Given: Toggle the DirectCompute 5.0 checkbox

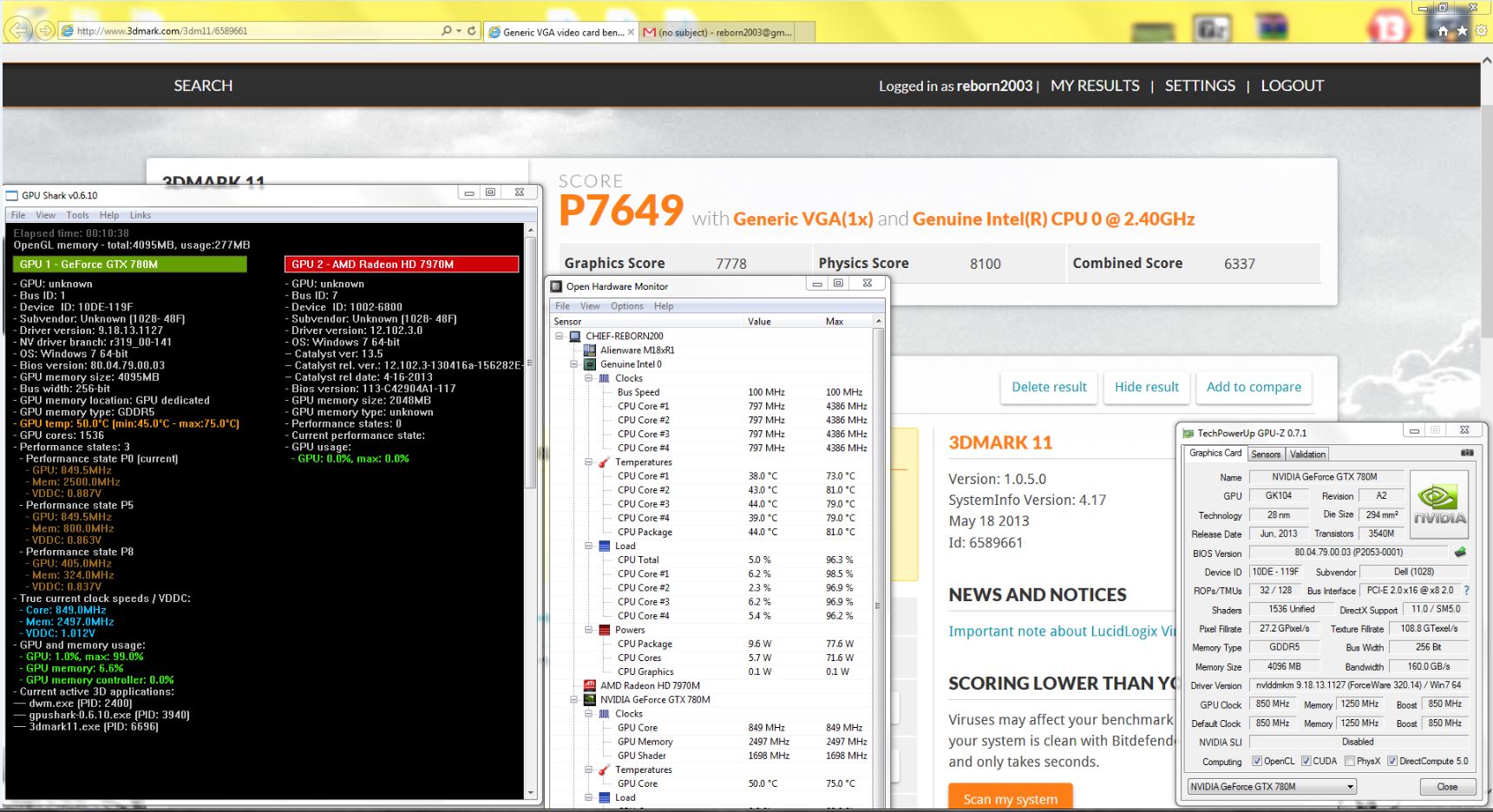Looking at the screenshot, I should coord(1392,761).
